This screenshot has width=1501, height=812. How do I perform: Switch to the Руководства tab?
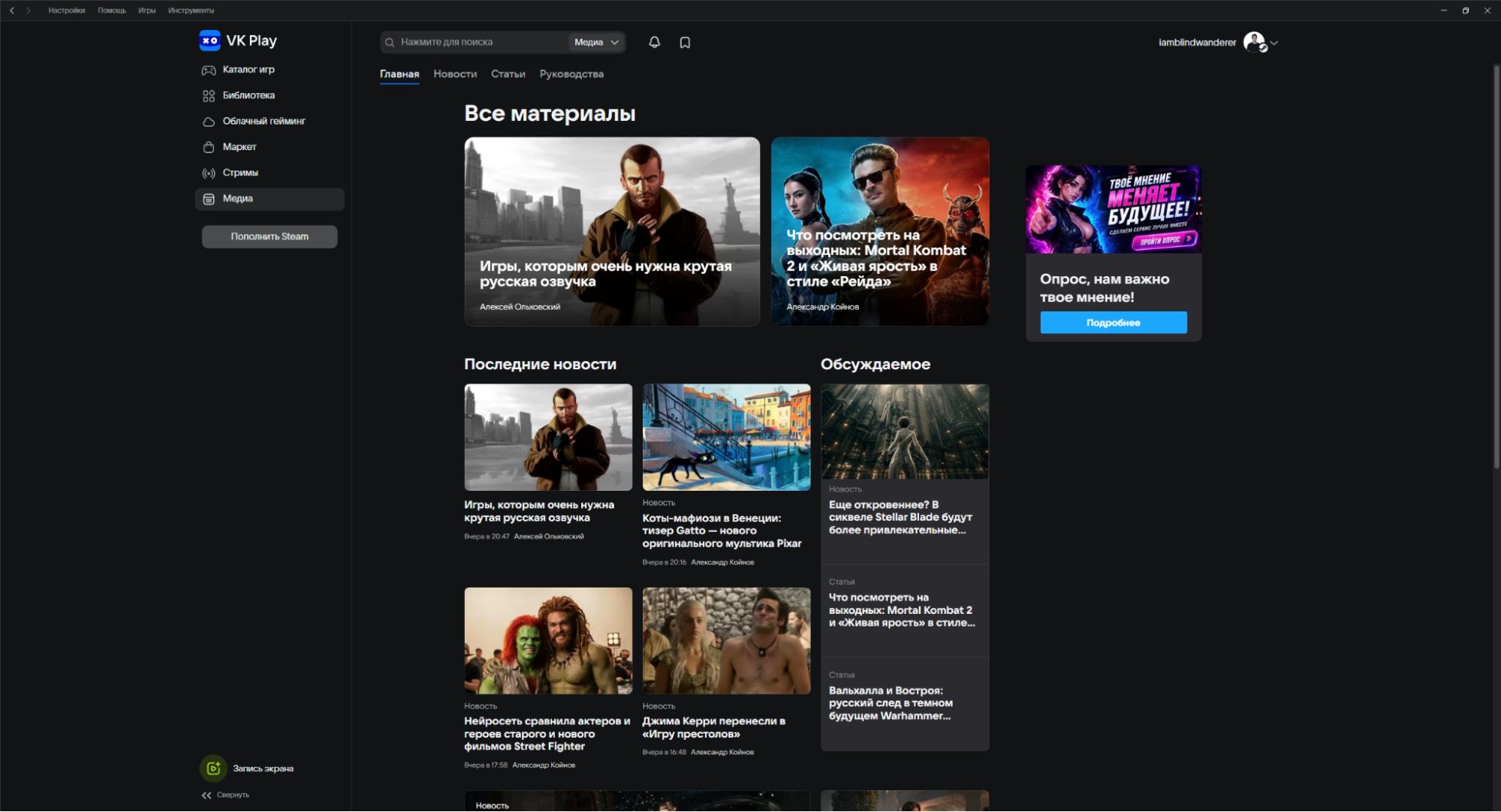point(571,74)
